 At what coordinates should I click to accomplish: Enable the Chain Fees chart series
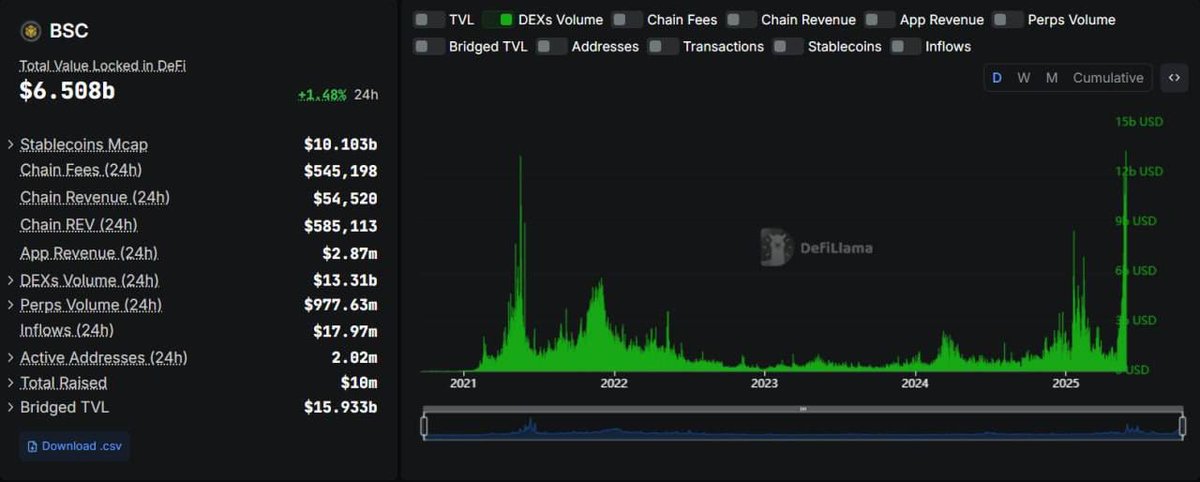click(x=627, y=20)
